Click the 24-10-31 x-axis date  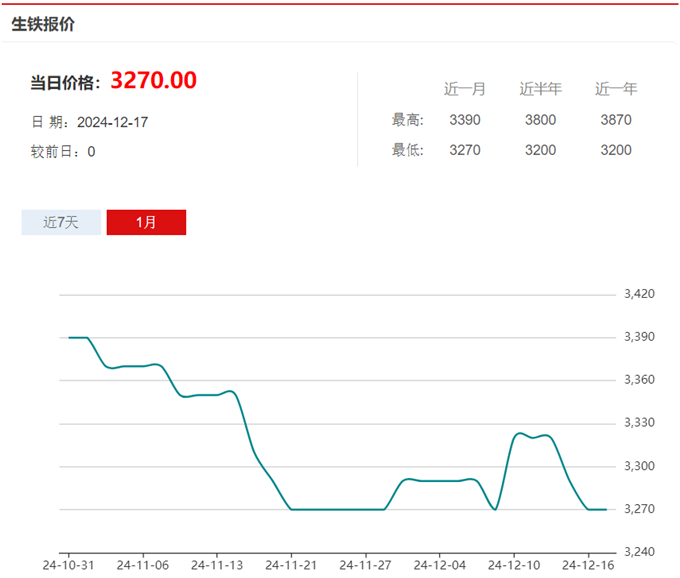(x=69, y=565)
